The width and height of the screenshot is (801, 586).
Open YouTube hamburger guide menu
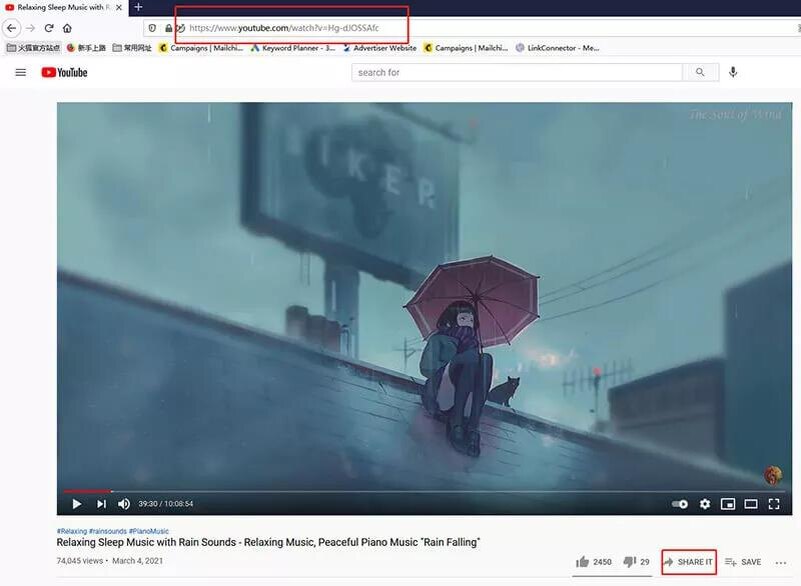coord(20,73)
